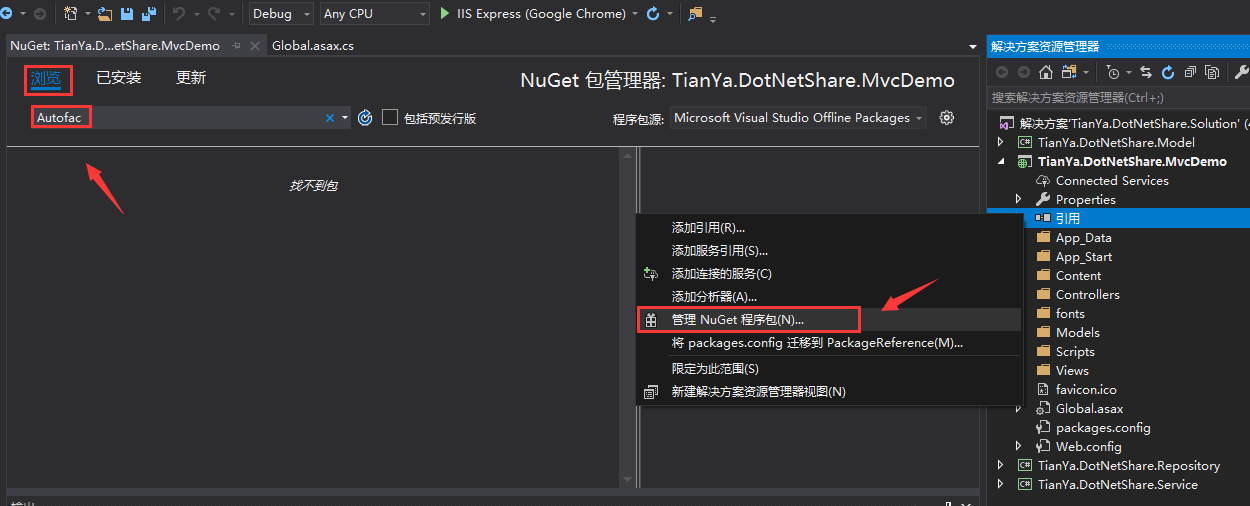Screen dimensions: 1250x506
Task: Click the Undo toolbar icon
Action: 178,14
